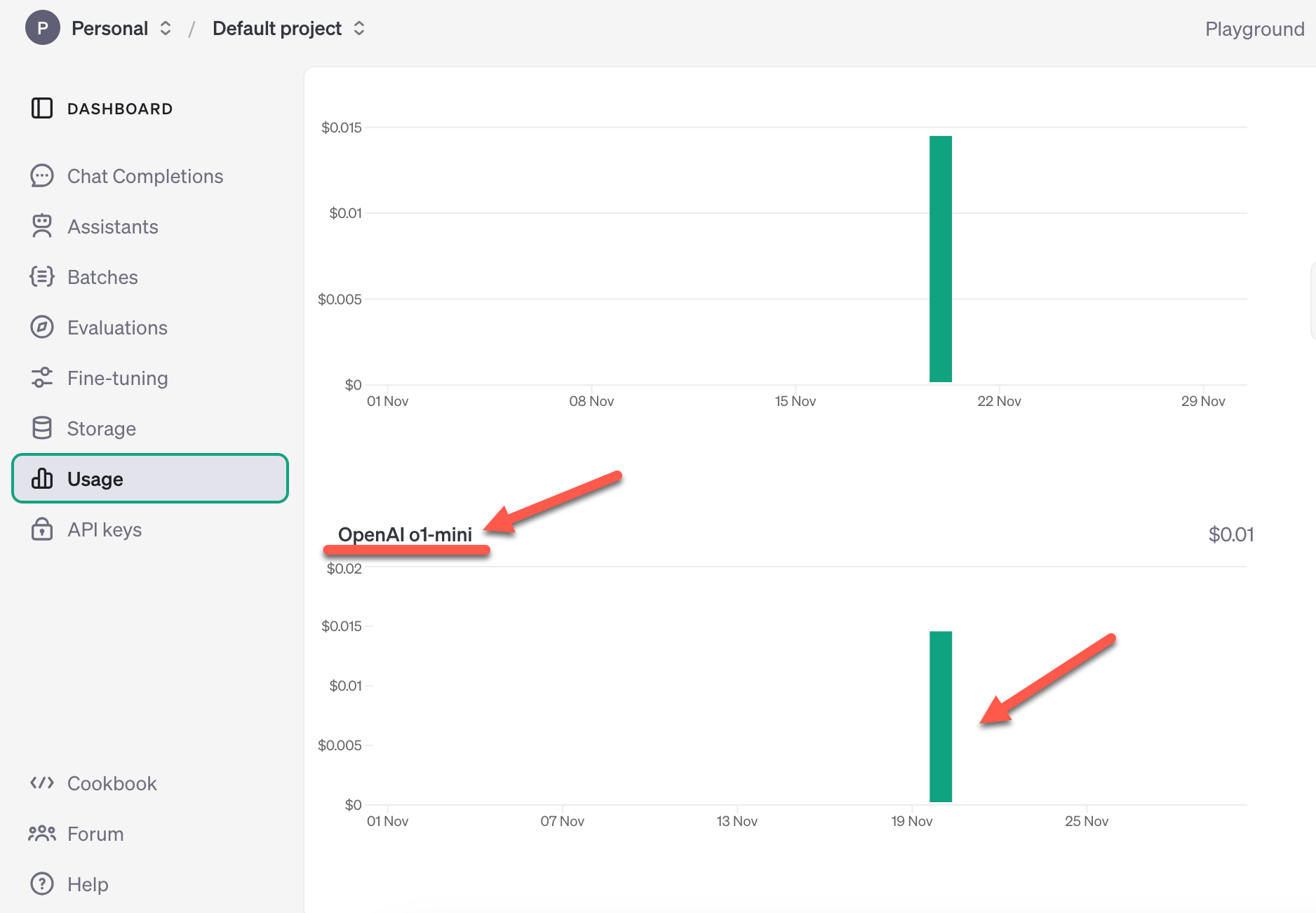
Task: Click the Assistants robot icon
Action: click(x=42, y=226)
